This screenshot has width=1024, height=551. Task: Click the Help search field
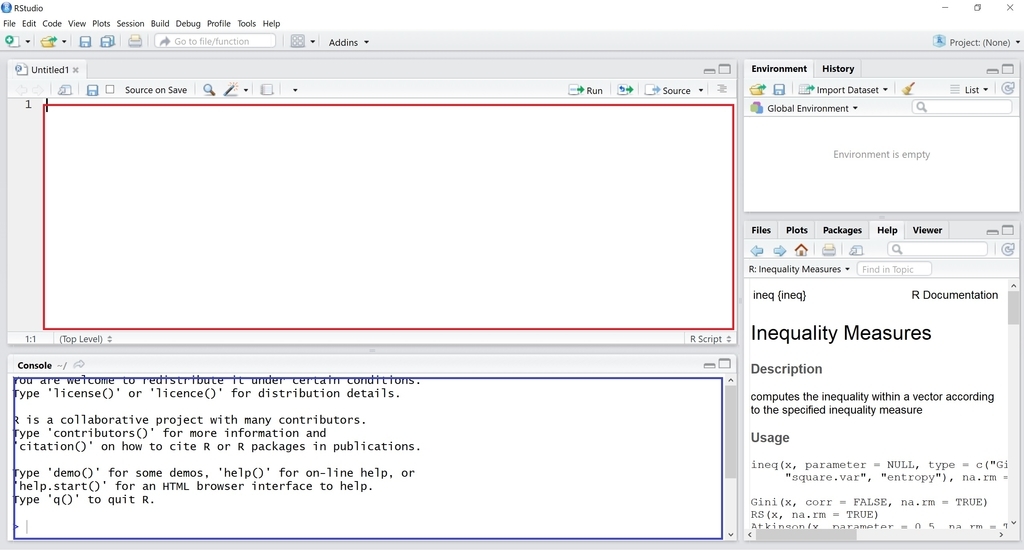coord(938,249)
